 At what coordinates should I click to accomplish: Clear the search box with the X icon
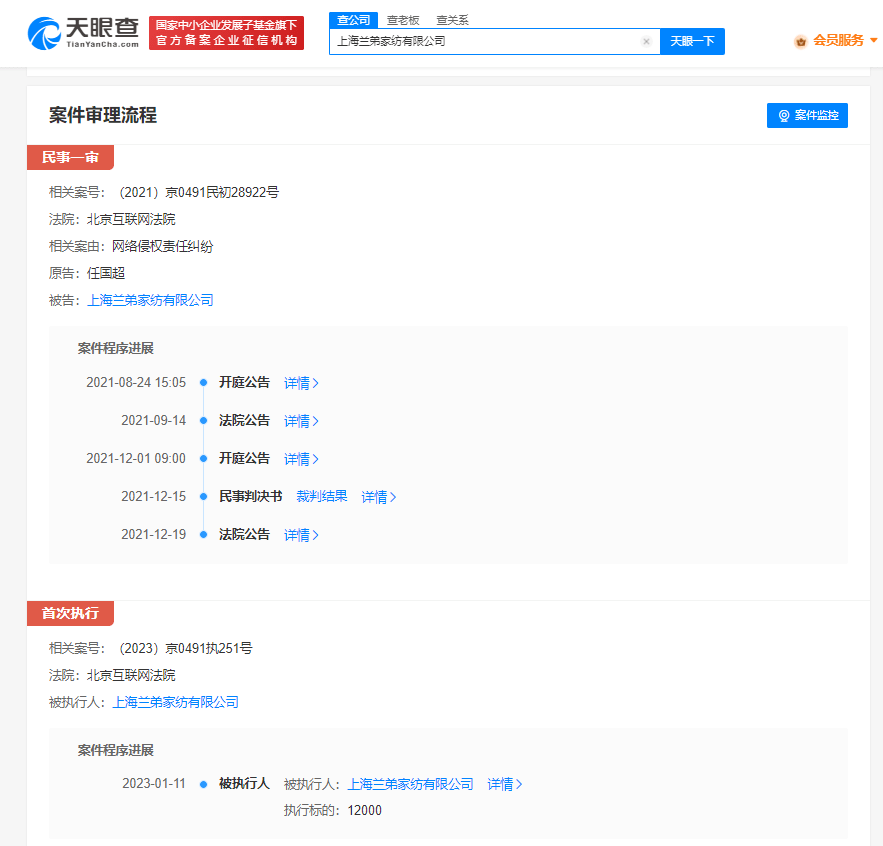pyautogui.click(x=646, y=41)
